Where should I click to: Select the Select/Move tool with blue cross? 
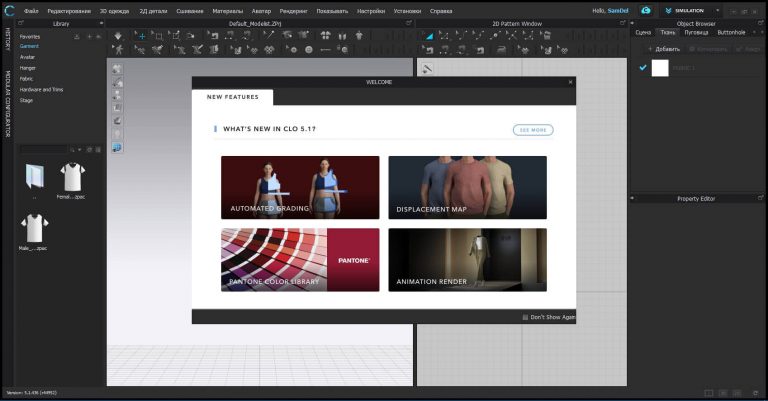142,36
